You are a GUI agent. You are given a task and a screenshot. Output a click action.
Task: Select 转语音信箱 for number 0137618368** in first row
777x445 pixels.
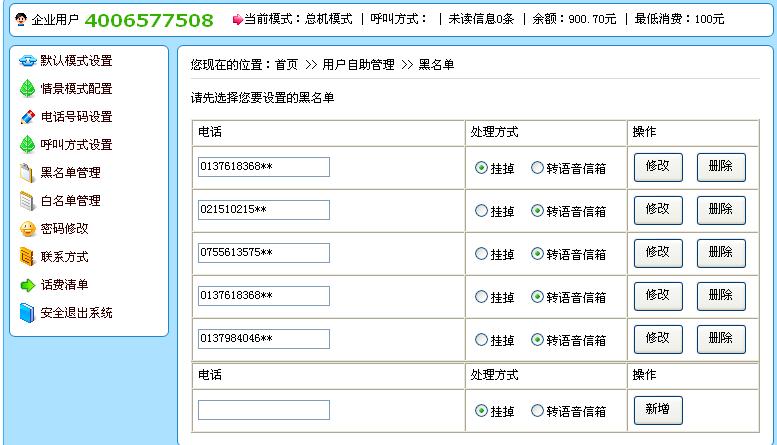[x=537, y=167]
